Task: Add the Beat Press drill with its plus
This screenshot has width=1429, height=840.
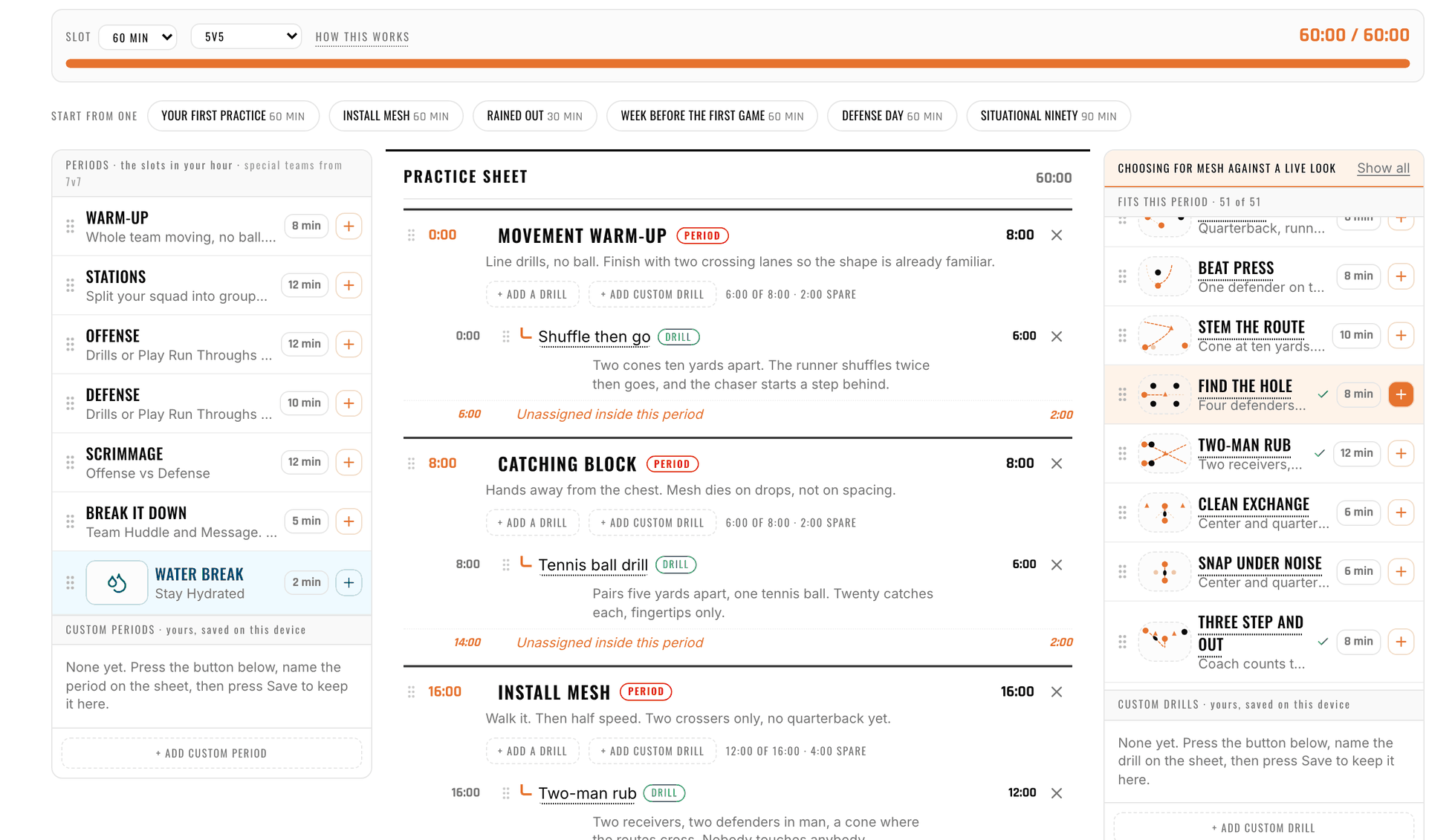Action: click(x=1401, y=276)
